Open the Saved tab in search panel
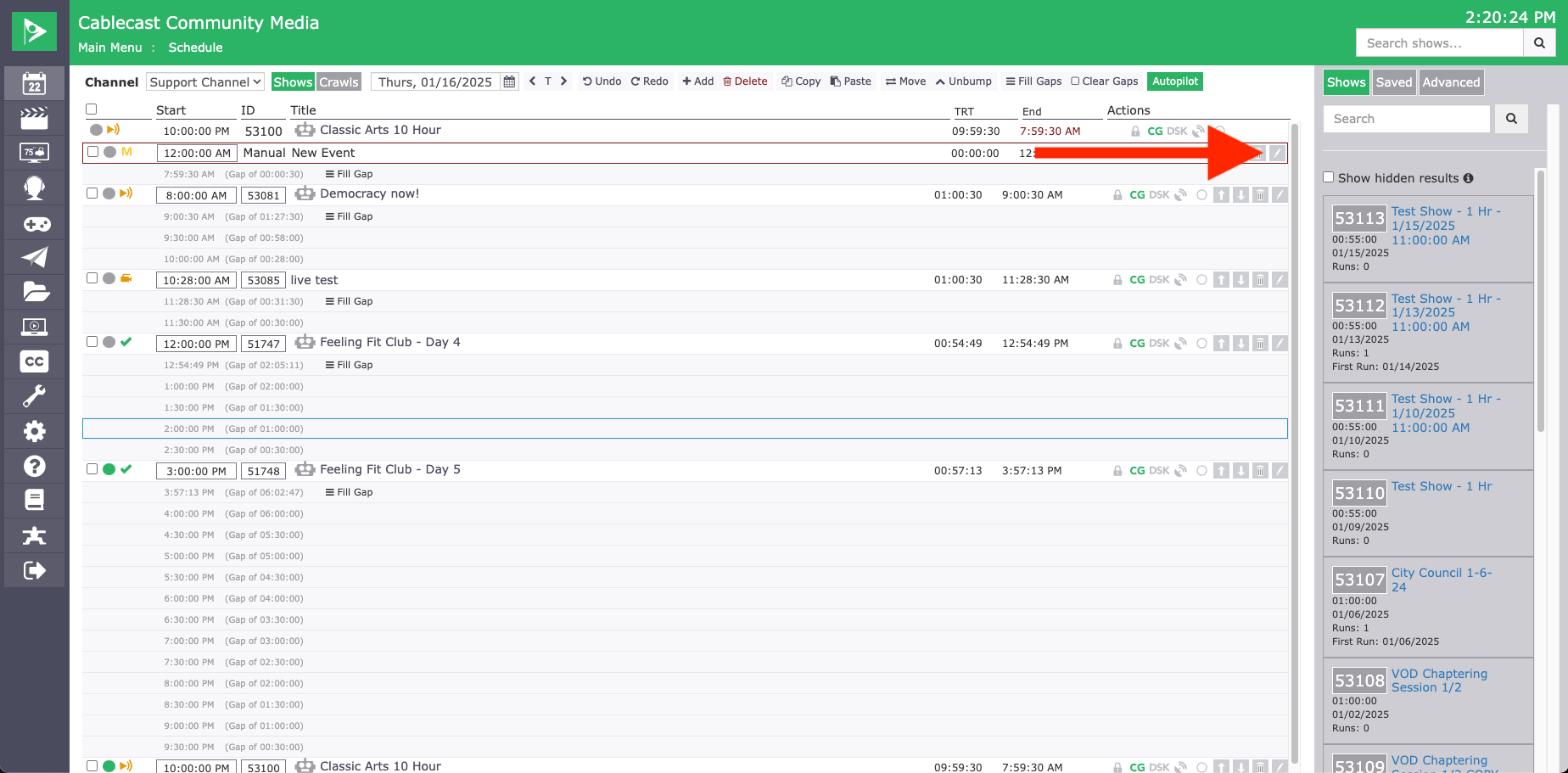This screenshot has width=1568, height=773. 1394,82
